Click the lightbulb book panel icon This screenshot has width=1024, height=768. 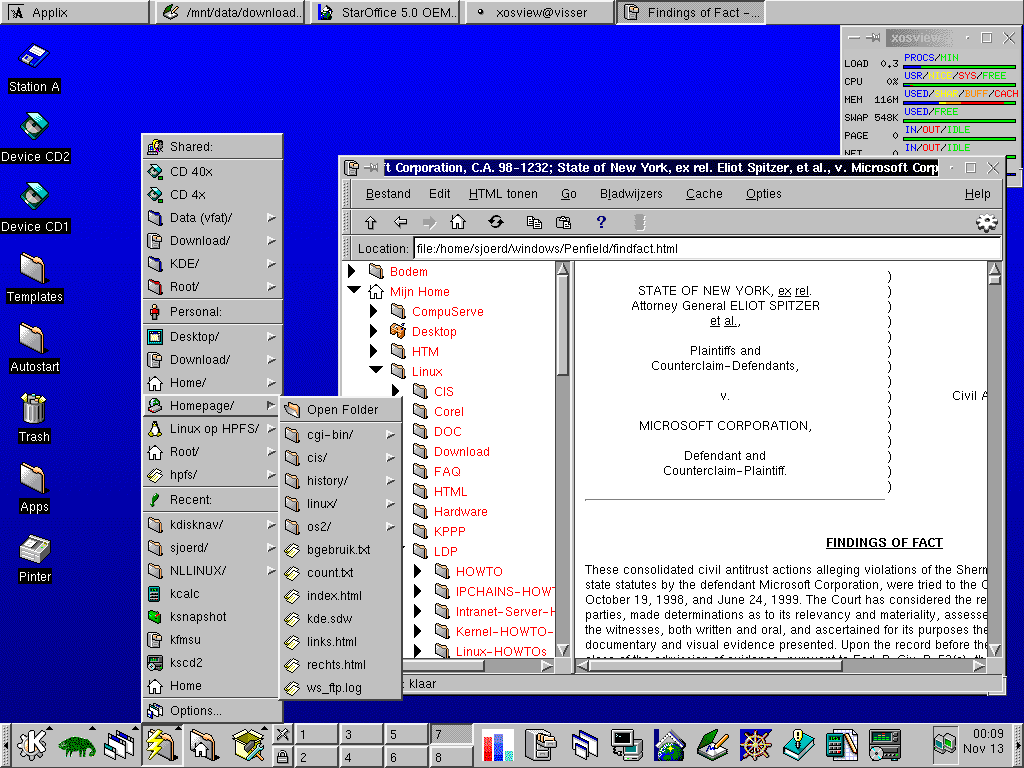[x=797, y=745]
